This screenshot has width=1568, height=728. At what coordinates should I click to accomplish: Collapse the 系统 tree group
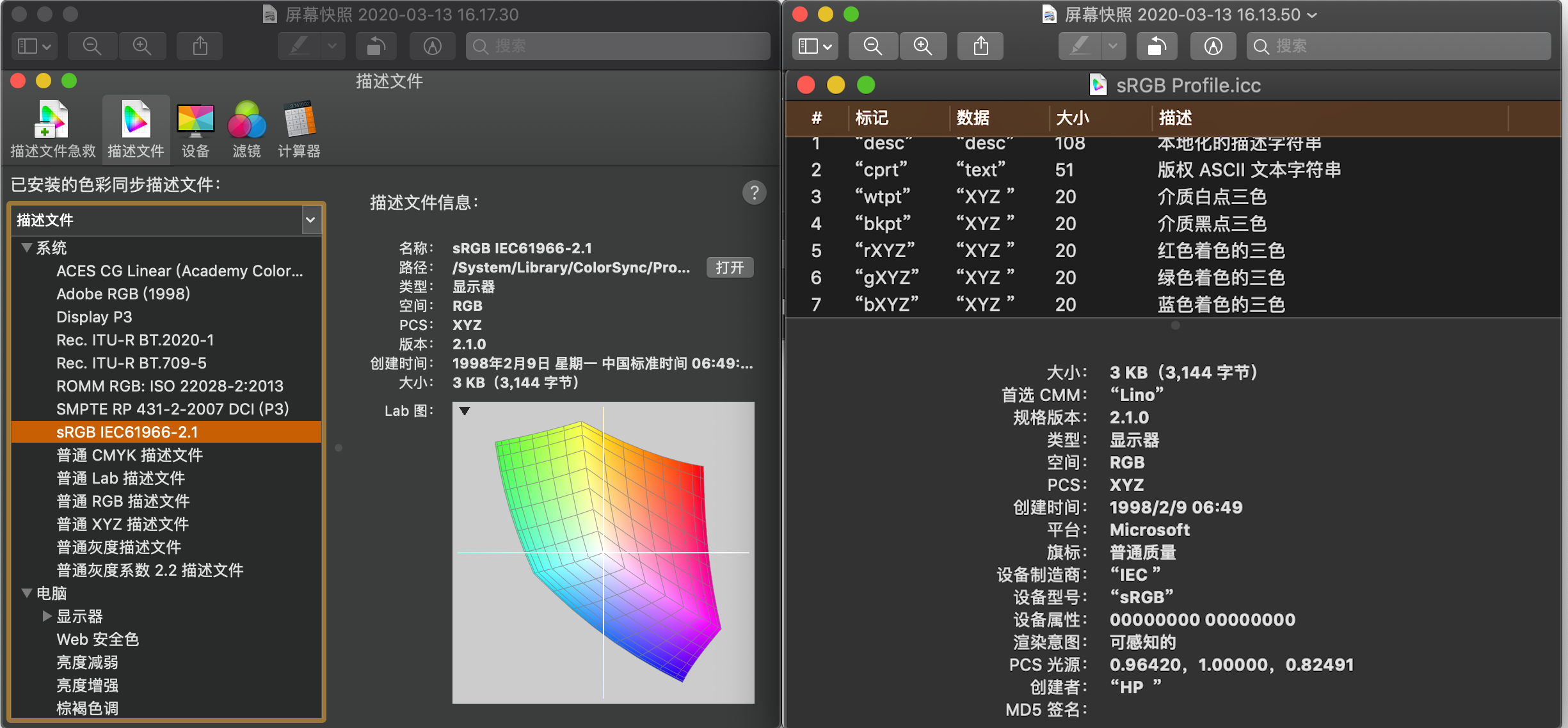pyautogui.click(x=27, y=248)
